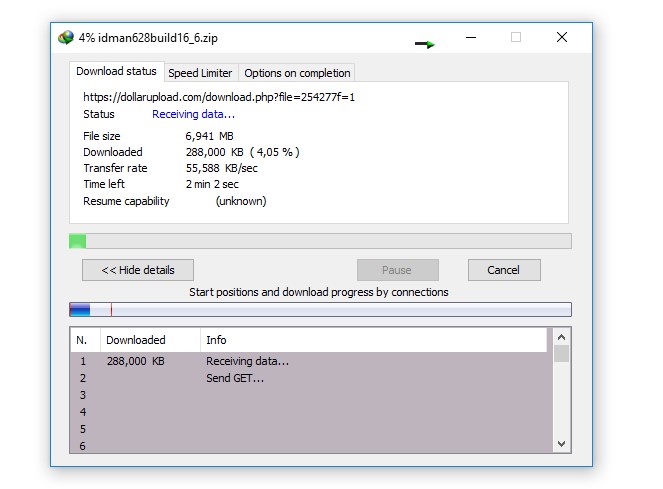Close the download window
The height and width of the screenshot is (489, 663).
point(562,38)
